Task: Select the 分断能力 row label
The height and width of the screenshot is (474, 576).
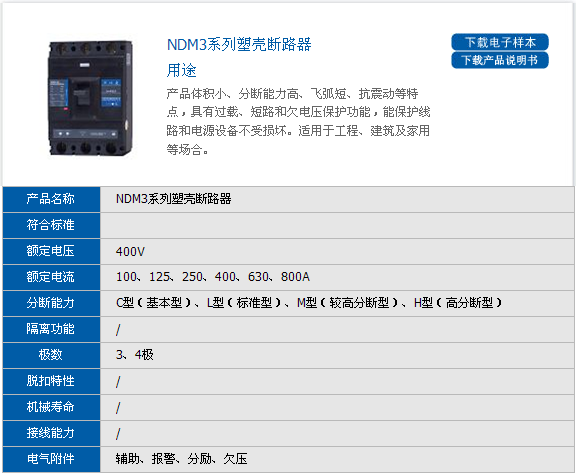Action: click(51, 304)
